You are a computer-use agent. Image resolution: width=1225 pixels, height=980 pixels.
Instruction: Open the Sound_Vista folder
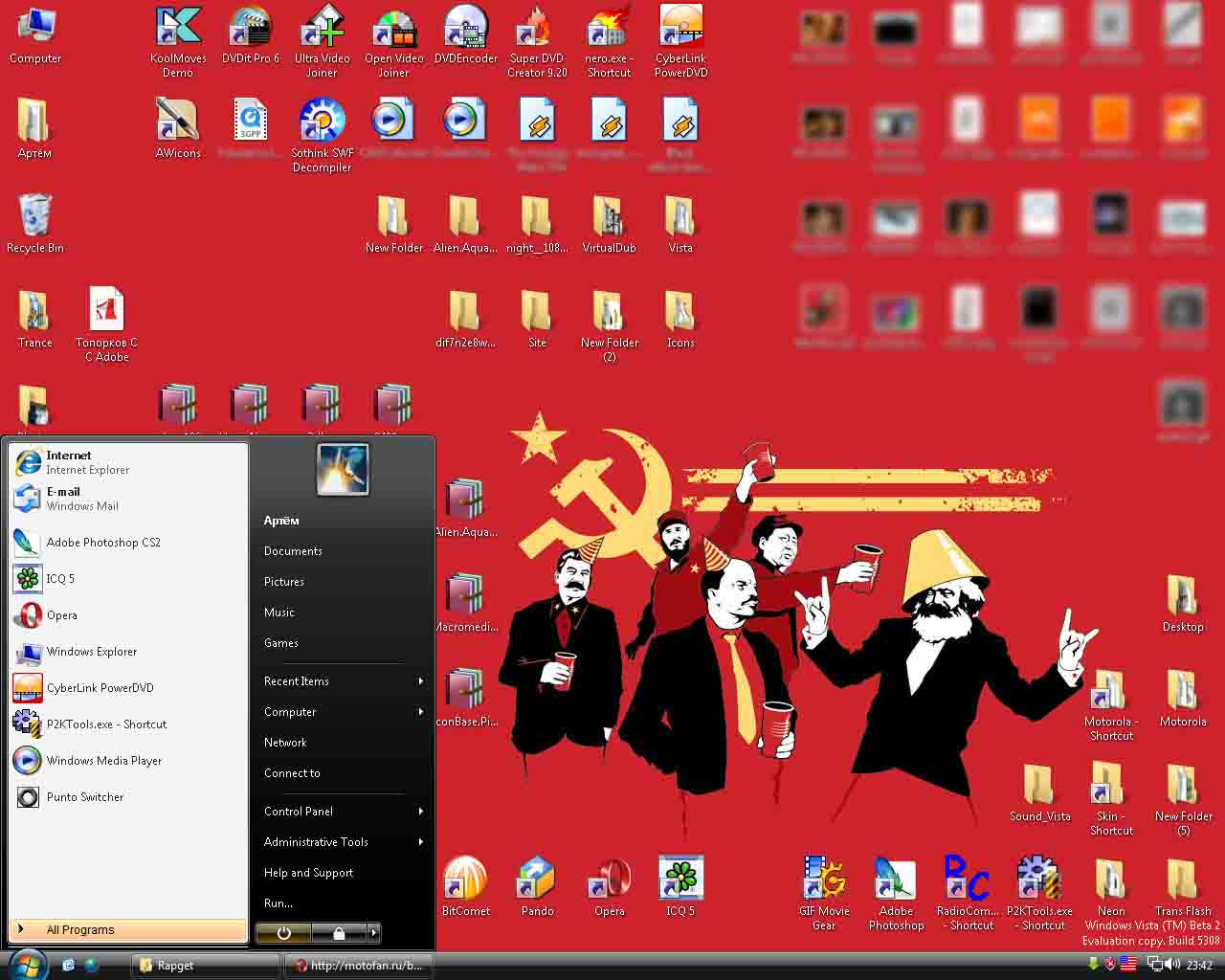pos(1039,793)
